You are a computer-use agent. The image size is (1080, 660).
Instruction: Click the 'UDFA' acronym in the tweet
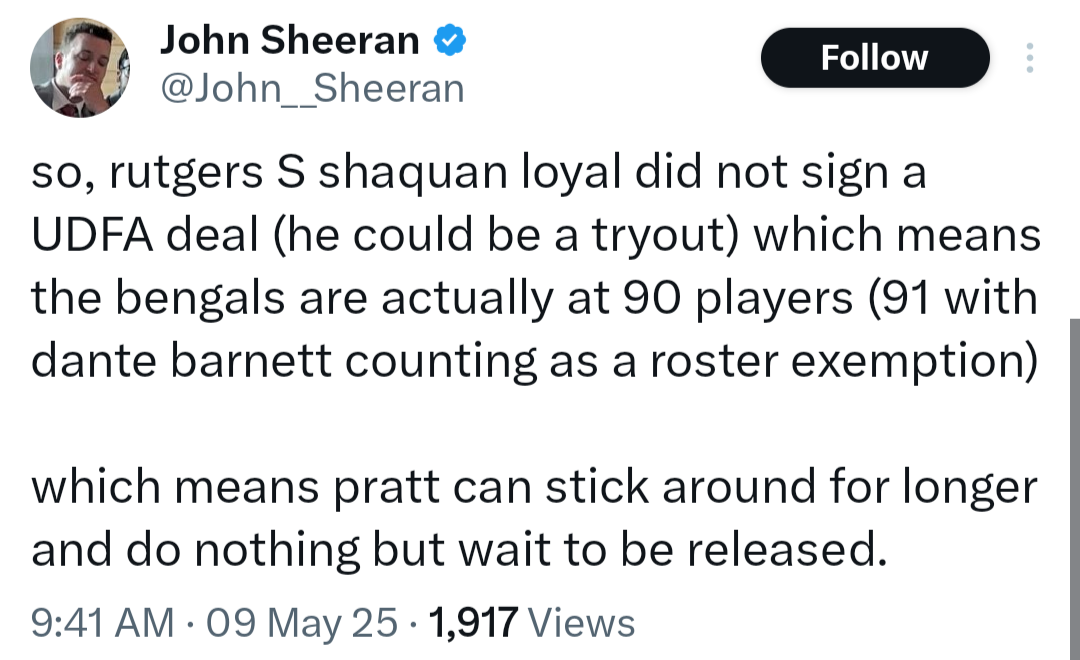click(92, 235)
